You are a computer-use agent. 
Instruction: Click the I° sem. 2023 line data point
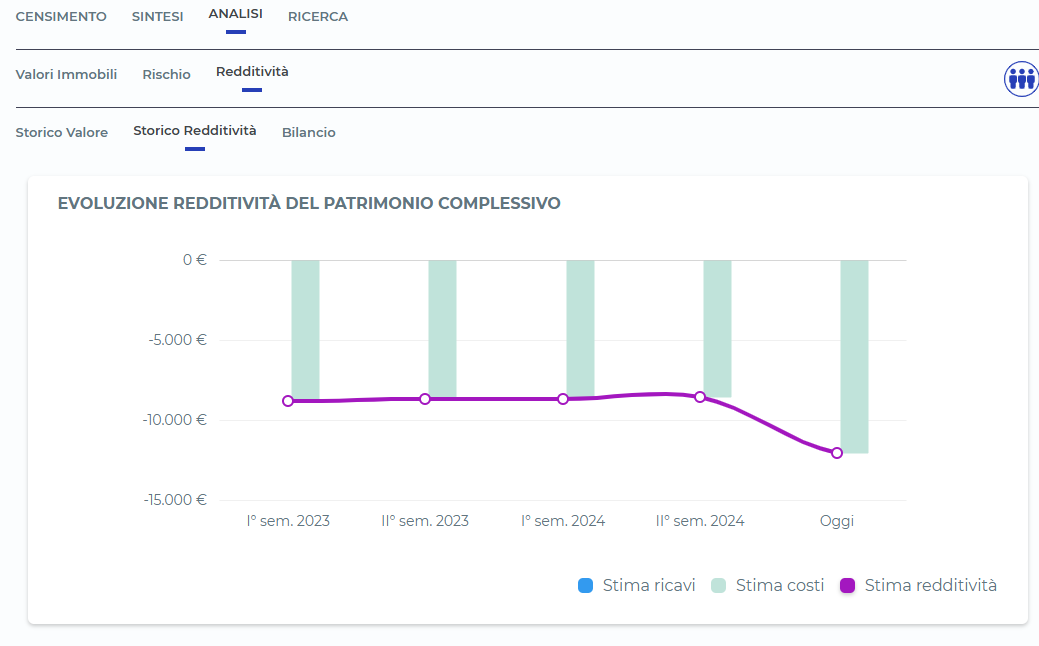point(288,401)
